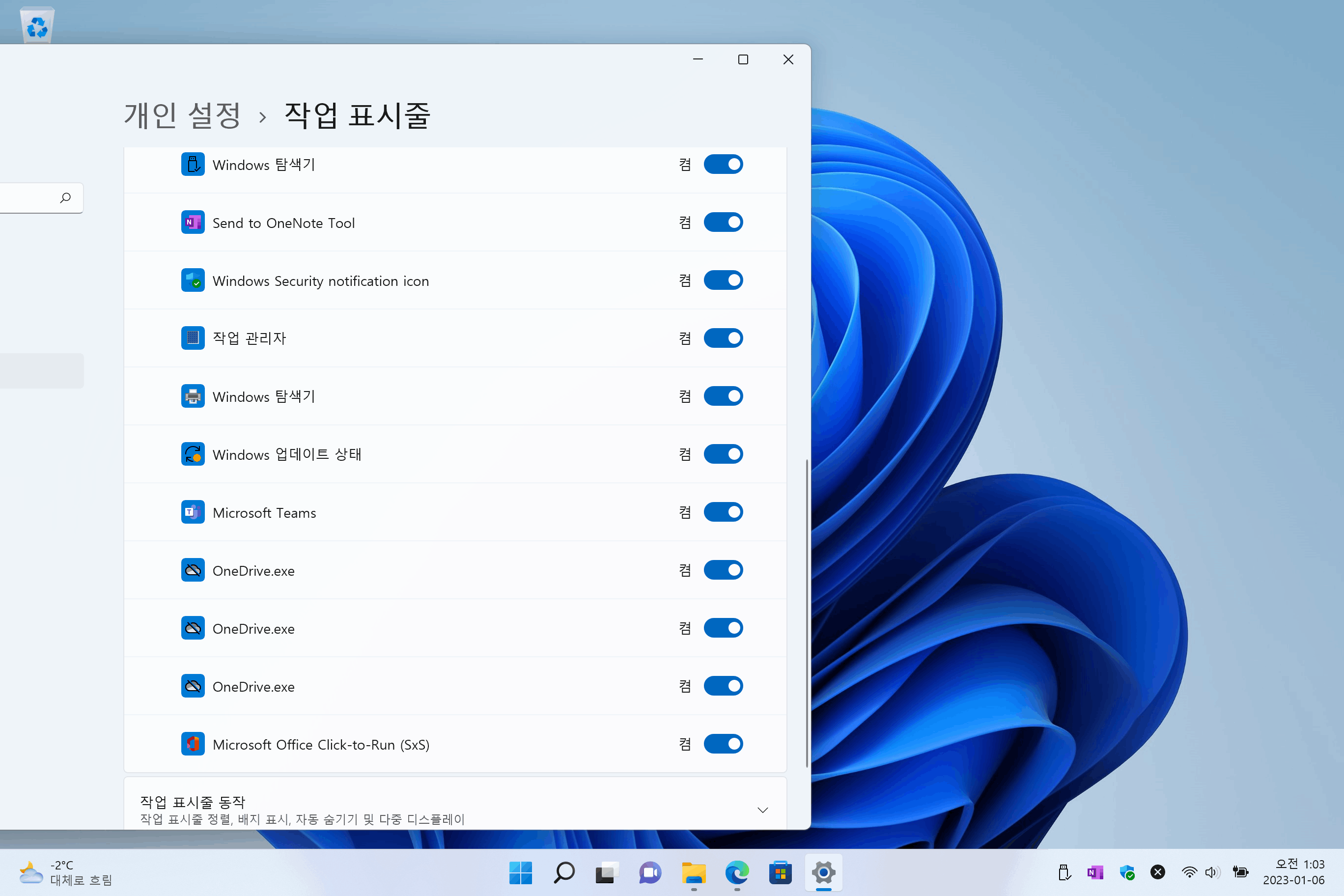This screenshot has height=896, width=1344.
Task: Open Microsoft Store from the taskbar
Action: pos(780,872)
